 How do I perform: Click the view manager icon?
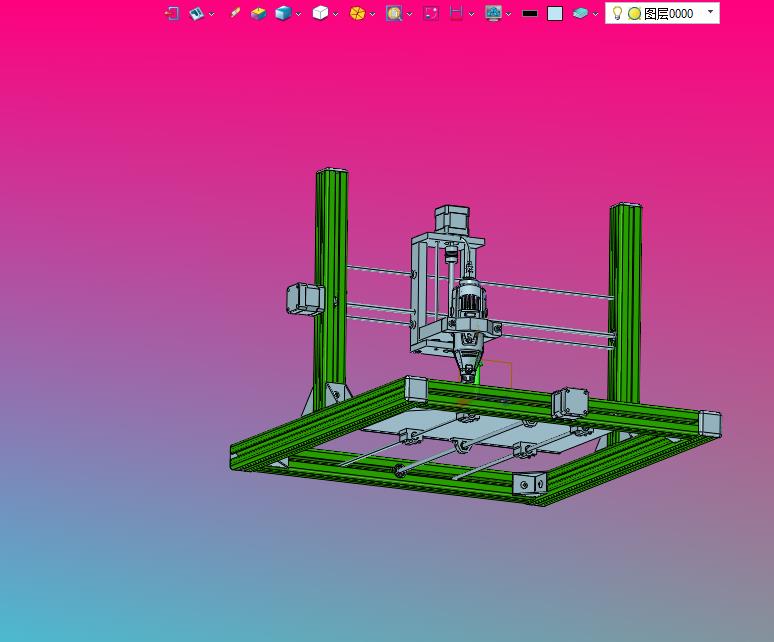click(196, 13)
